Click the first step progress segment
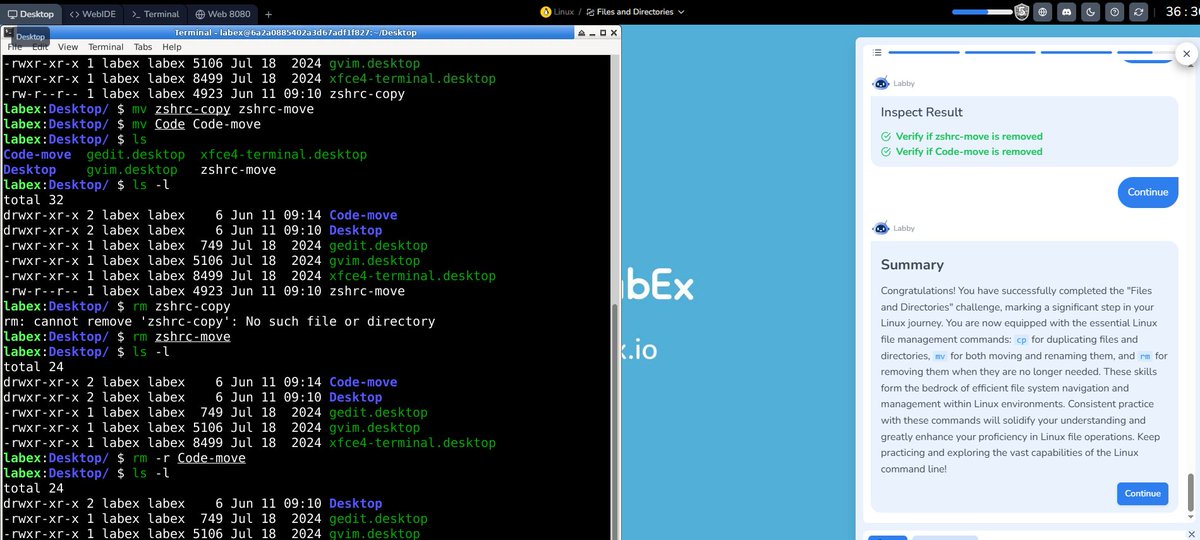 click(x=924, y=52)
